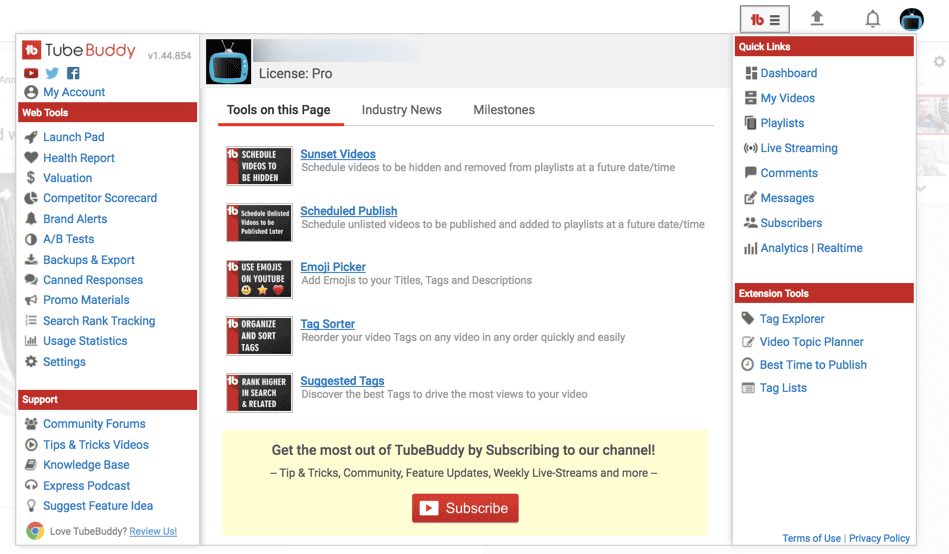Viewport: 949px width, 554px height.
Task: Click the Rank Higher In Search thumbnail
Action: 259,392
